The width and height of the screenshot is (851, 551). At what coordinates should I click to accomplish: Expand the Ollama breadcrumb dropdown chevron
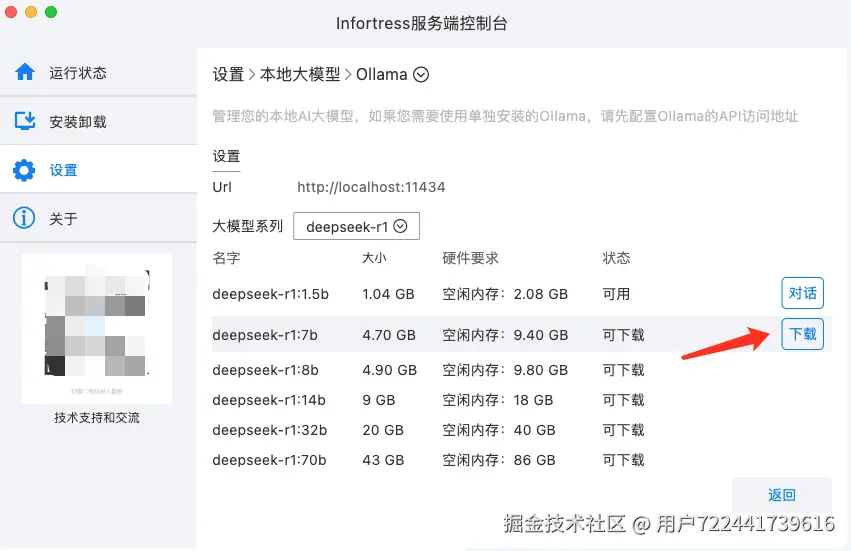tap(421, 74)
